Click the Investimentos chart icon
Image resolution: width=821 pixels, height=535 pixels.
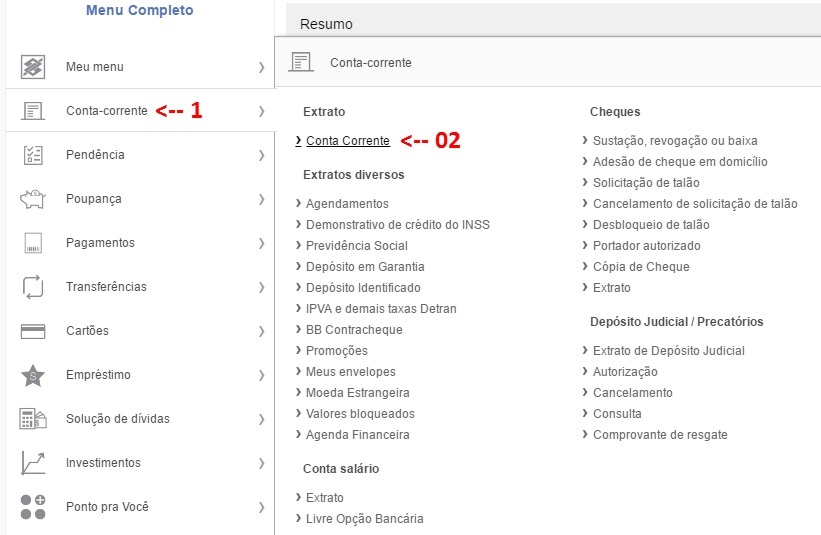point(33,463)
